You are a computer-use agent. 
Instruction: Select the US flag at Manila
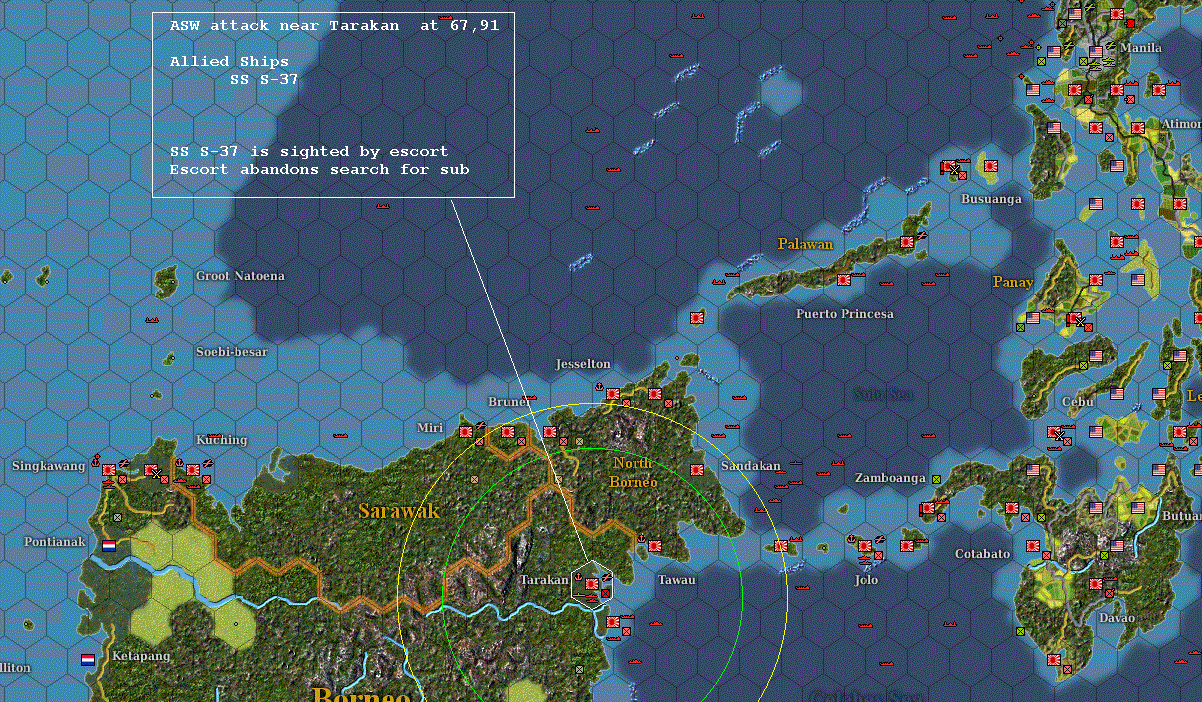(1096, 52)
